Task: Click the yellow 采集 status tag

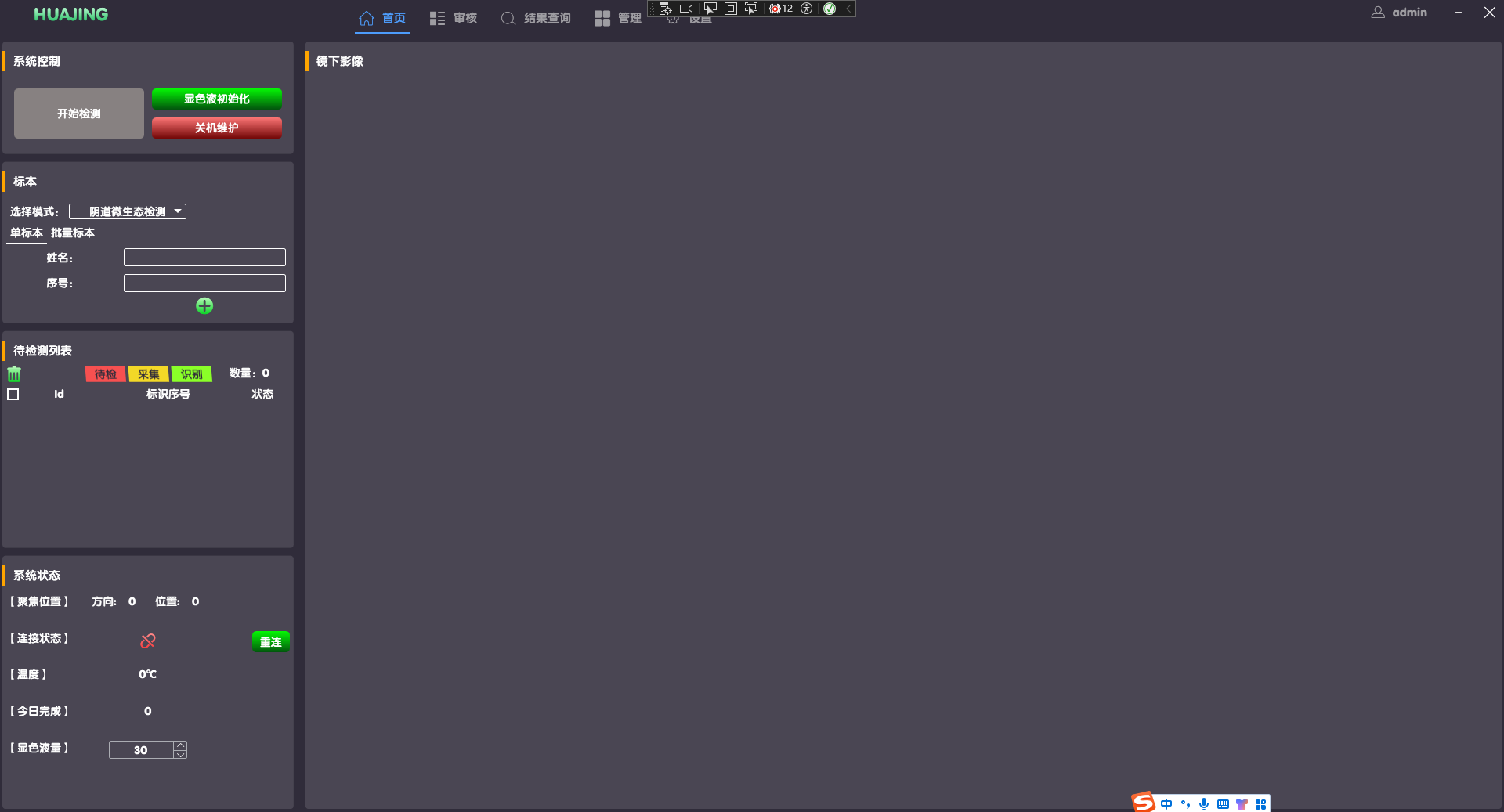Action: click(x=149, y=374)
